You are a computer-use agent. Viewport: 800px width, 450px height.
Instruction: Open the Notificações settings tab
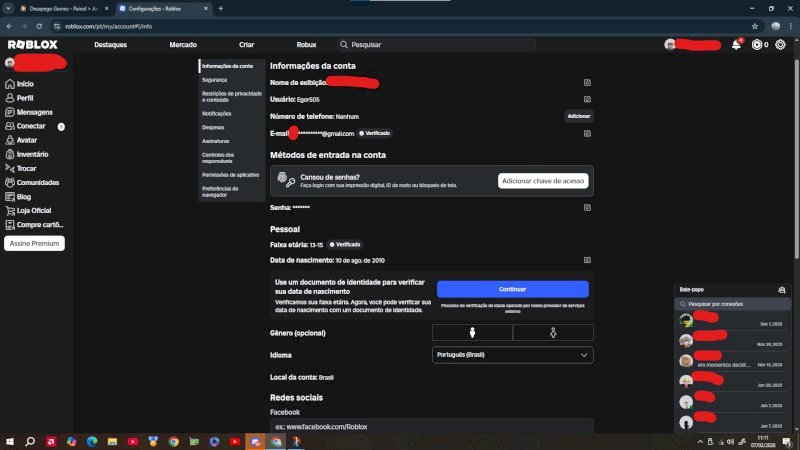(216, 113)
